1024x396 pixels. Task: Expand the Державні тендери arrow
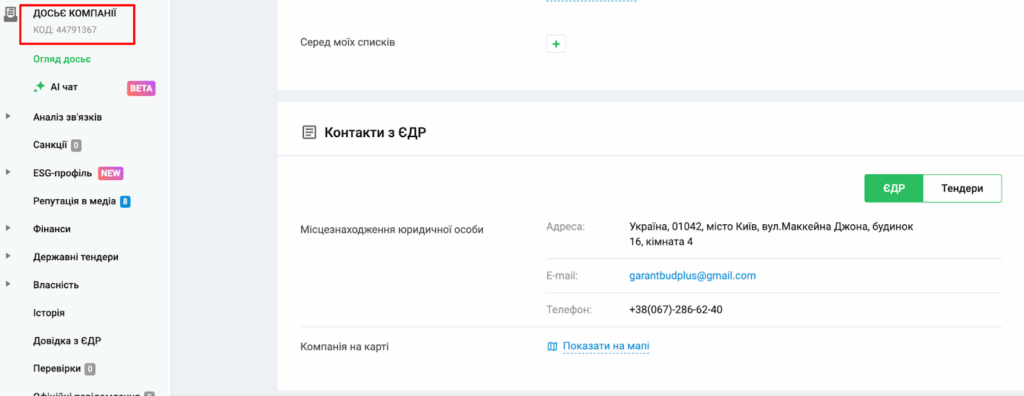8,256
